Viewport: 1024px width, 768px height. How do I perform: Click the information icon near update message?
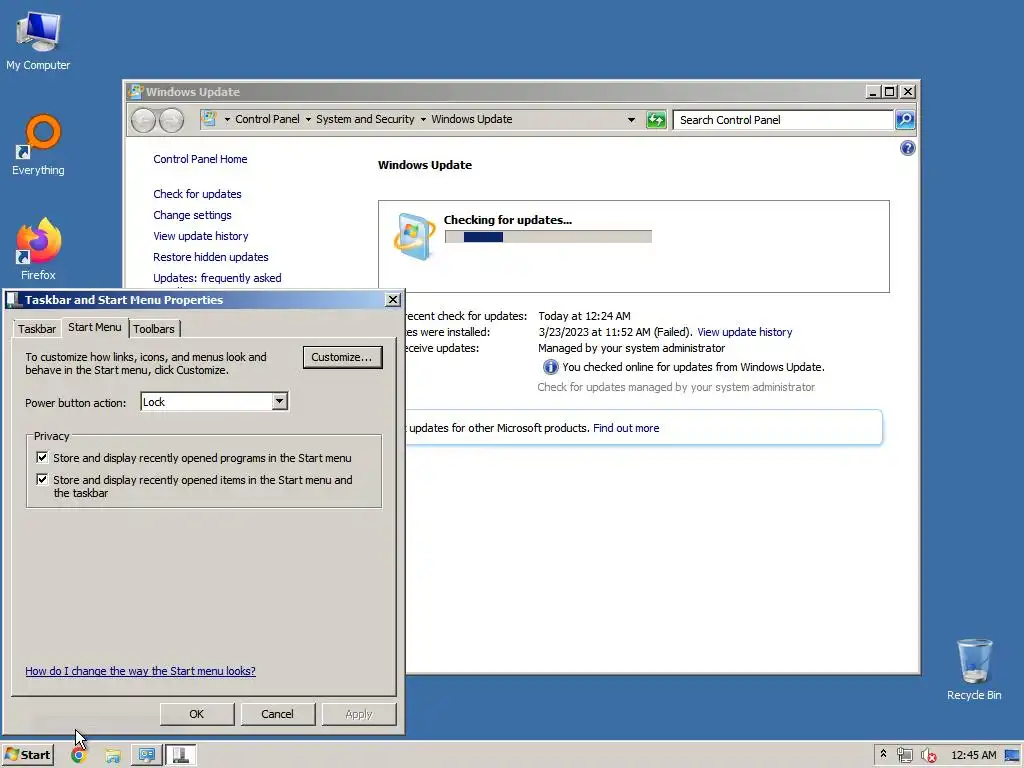pyautogui.click(x=551, y=367)
